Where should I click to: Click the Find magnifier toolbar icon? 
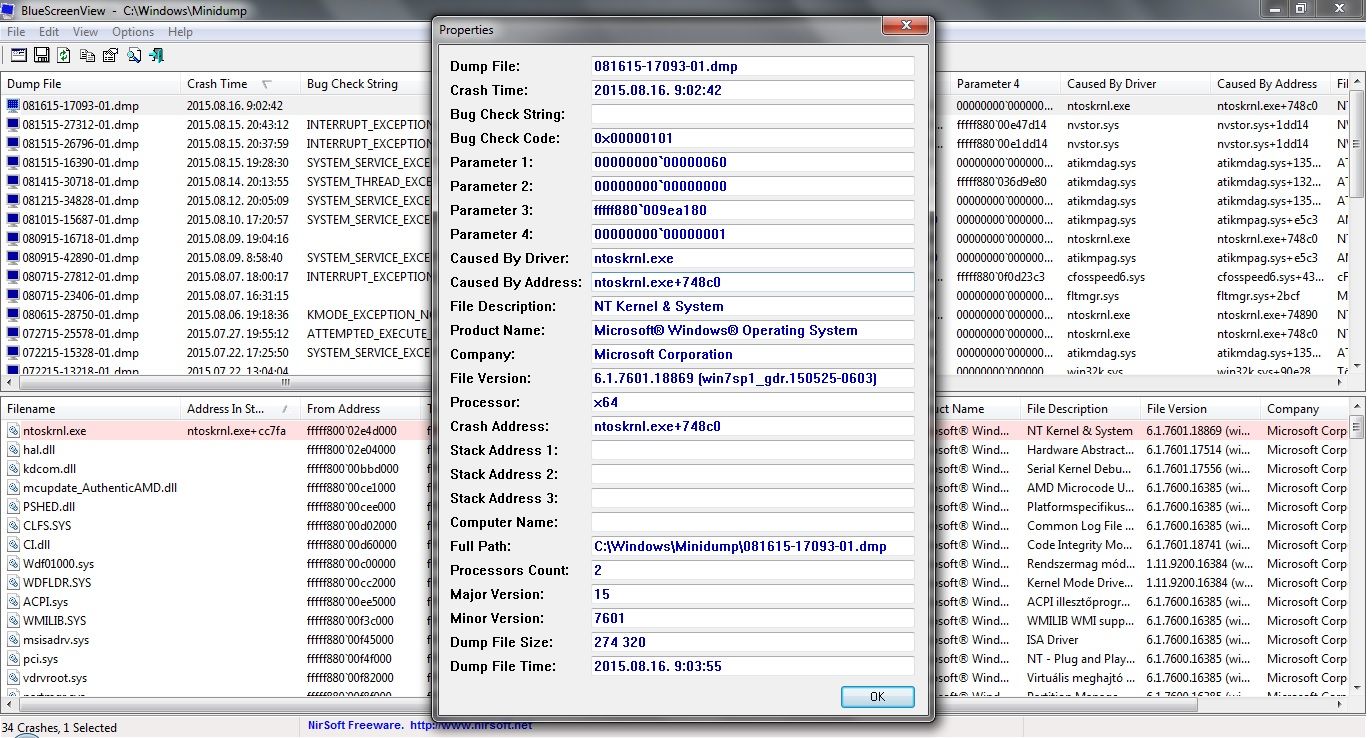[x=134, y=55]
